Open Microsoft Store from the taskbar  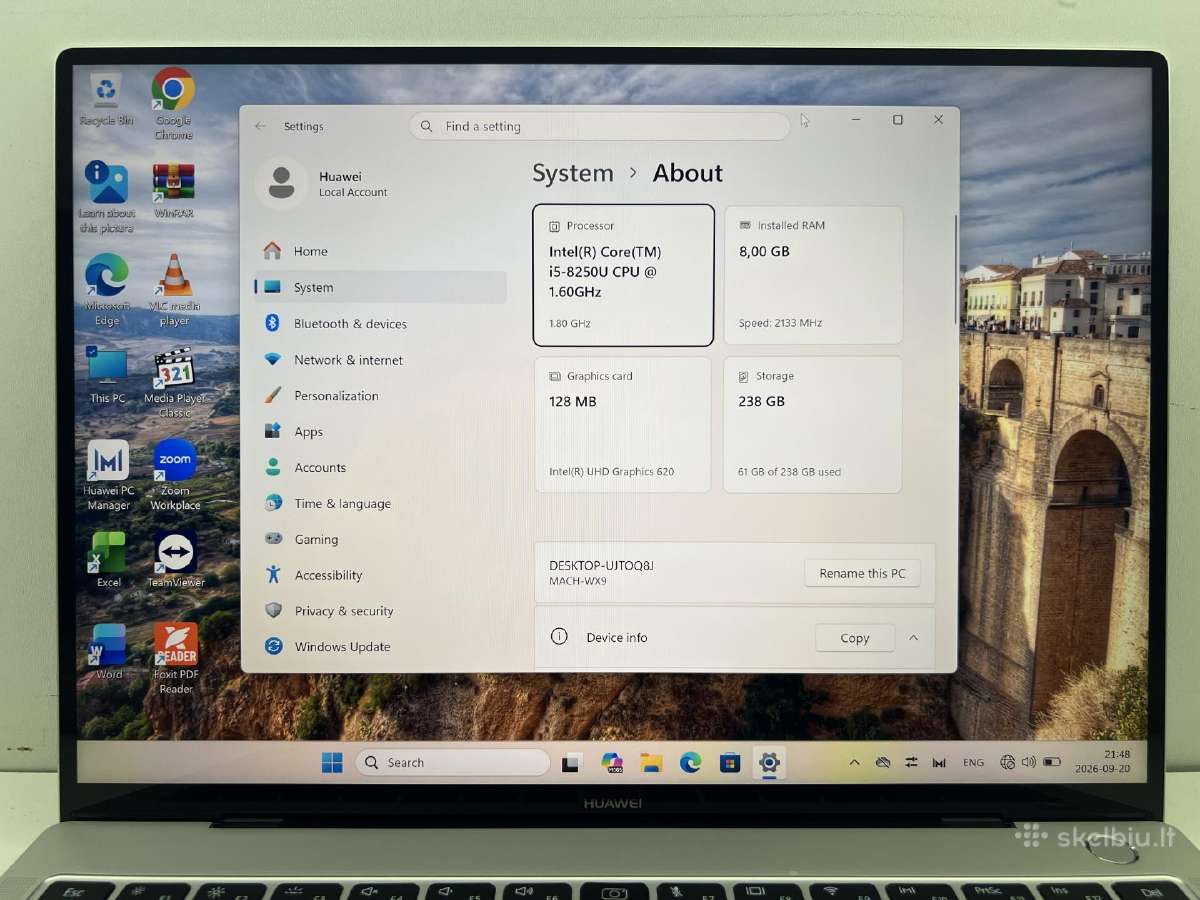point(729,763)
